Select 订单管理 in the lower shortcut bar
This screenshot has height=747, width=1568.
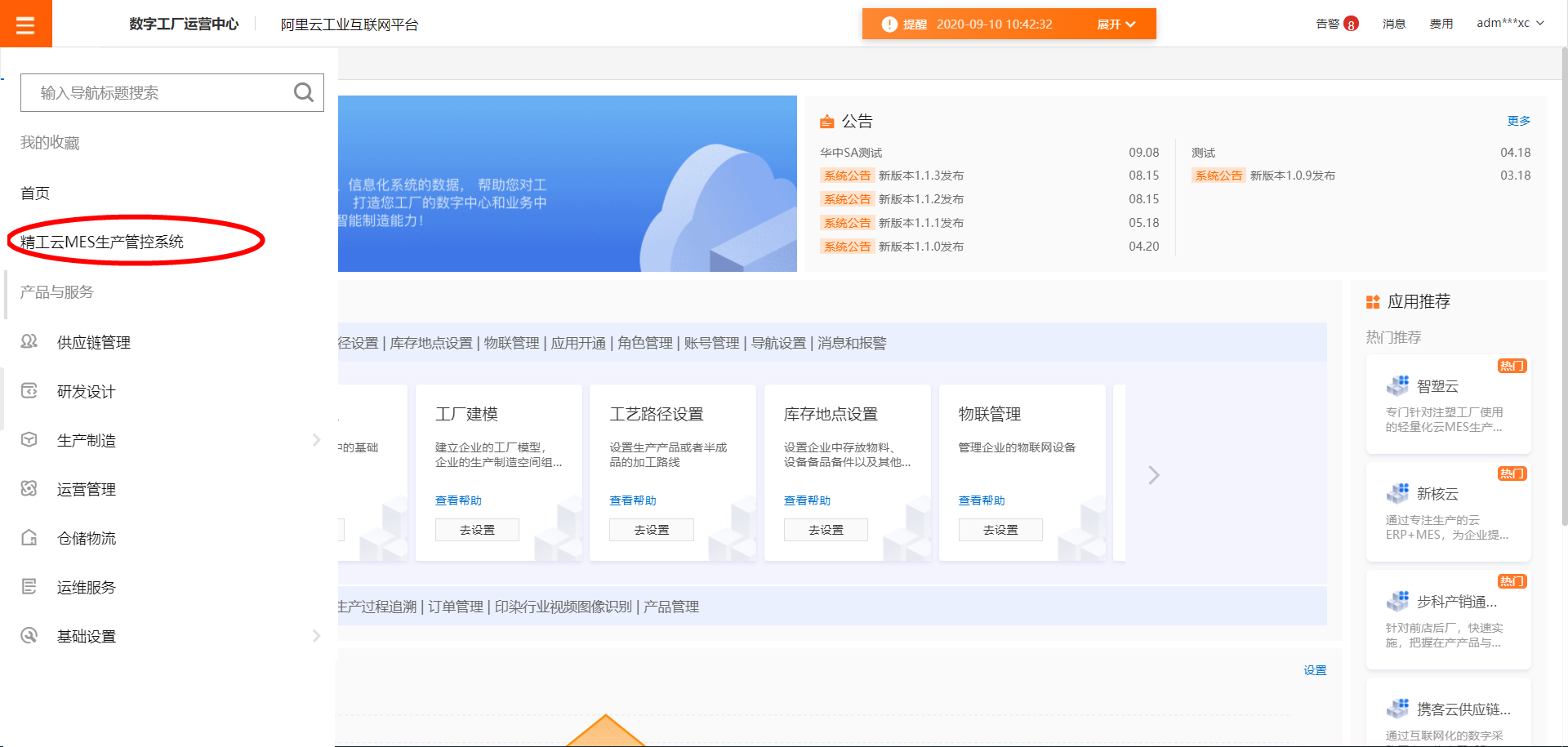point(456,607)
